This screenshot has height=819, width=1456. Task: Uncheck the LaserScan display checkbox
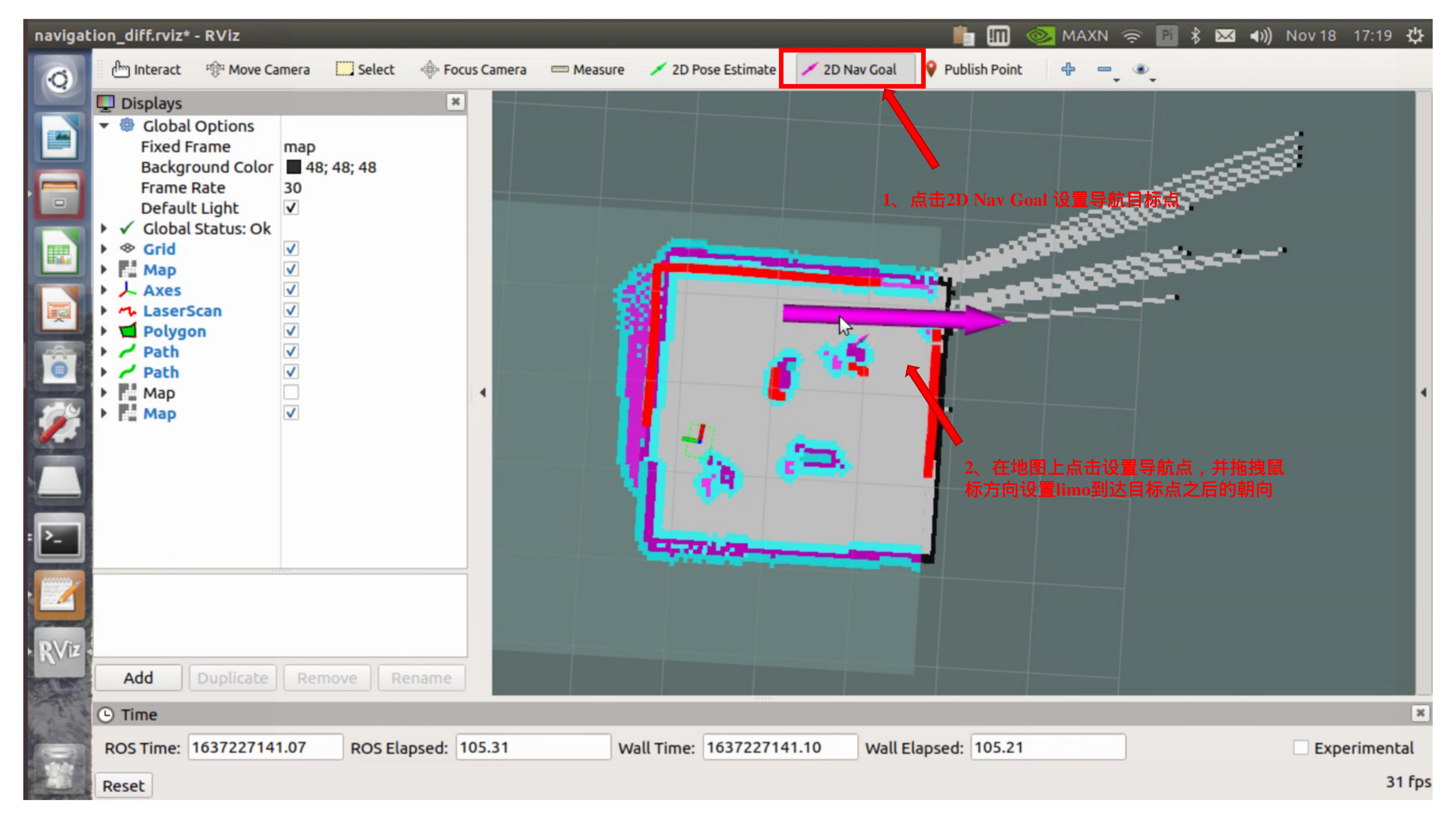[x=291, y=310]
